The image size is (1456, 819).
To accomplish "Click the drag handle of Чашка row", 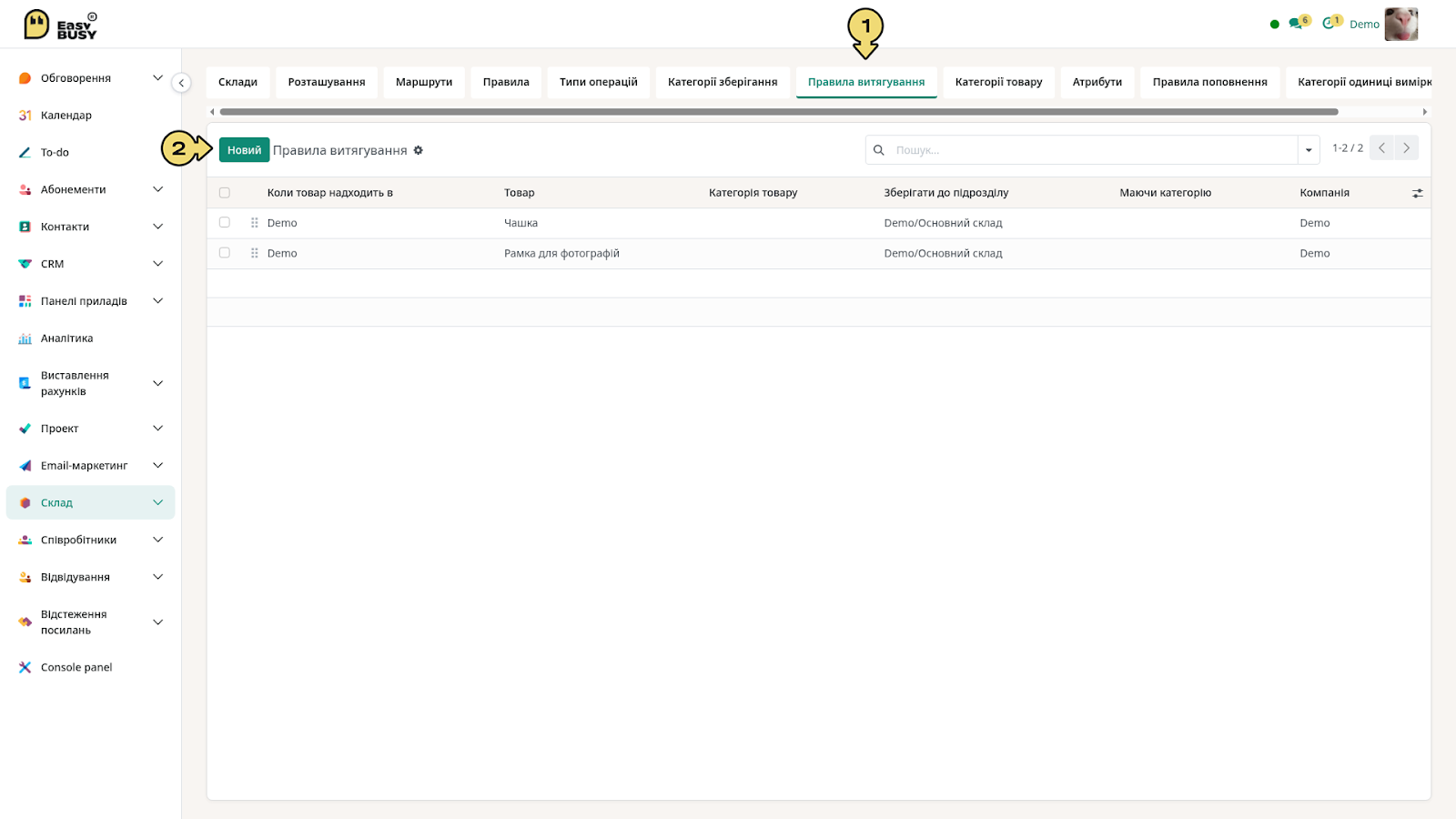I will [255, 223].
